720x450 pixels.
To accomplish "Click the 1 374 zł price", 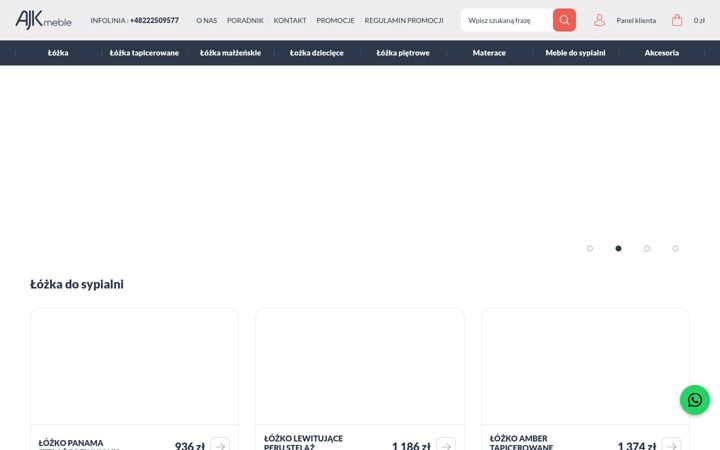I will click(x=636, y=445).
